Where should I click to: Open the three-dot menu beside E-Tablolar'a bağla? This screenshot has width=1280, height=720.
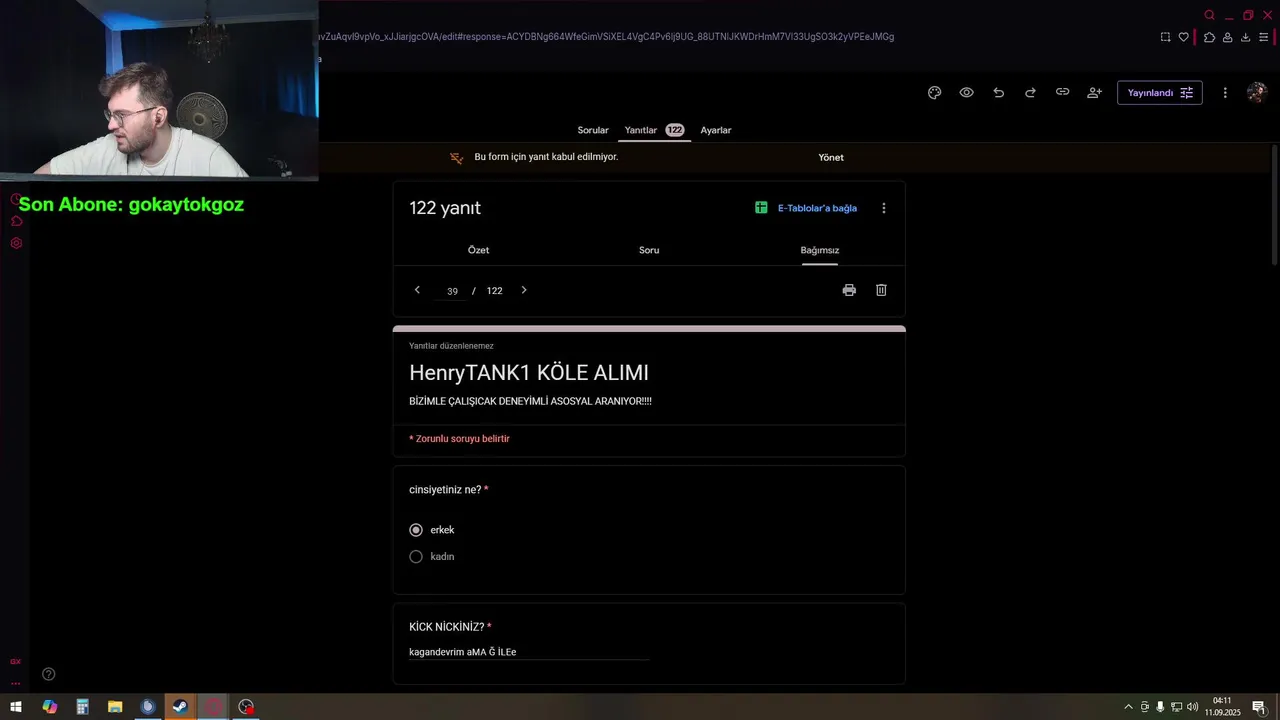[883, 208]
